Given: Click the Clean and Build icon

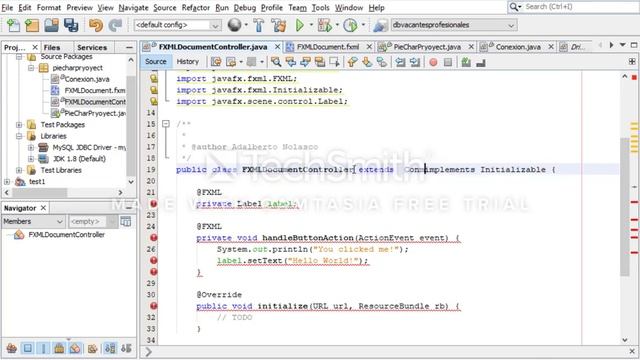Looking at the screenshot, I should pyautogui.click(x=279, y=25).
